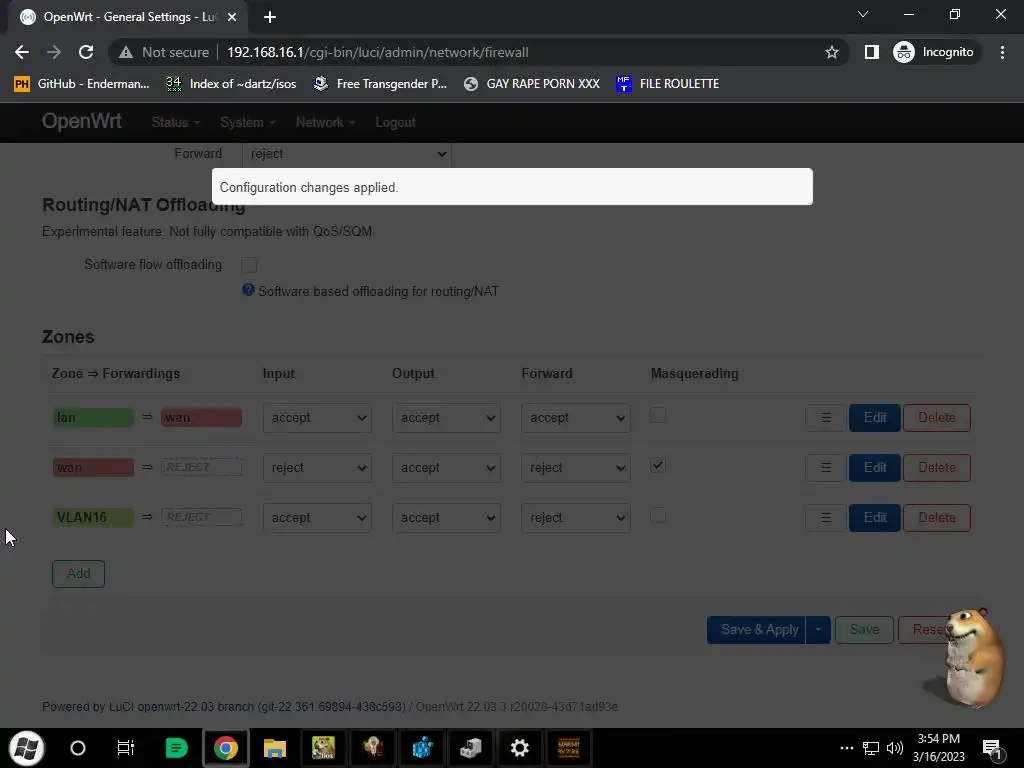Show hidden system tray icons
Image resolution: width=1024 pixels, height=768 pixels.
pos(846,748)
